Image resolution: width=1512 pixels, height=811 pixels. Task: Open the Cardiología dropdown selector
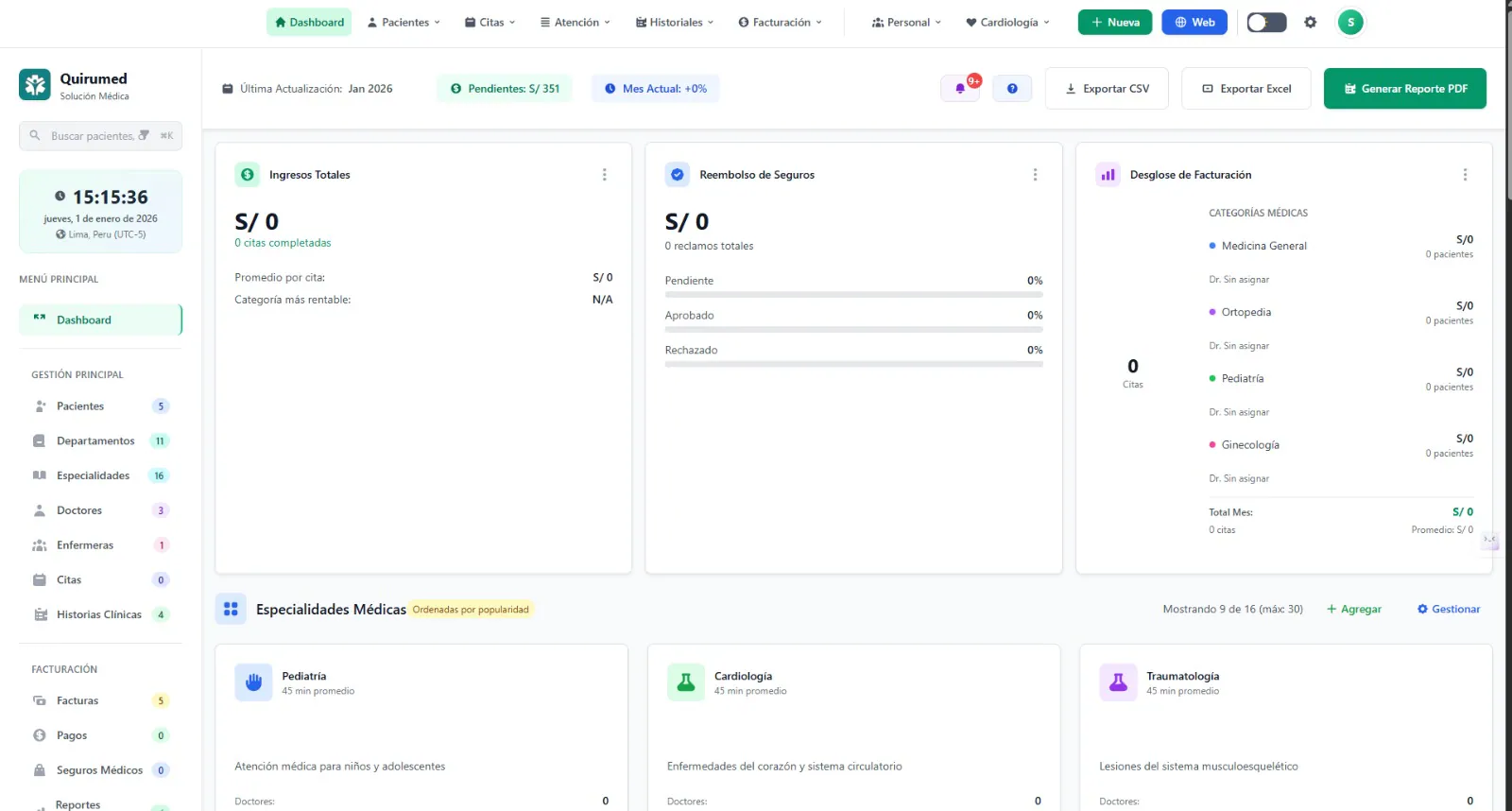(1007, 23)
